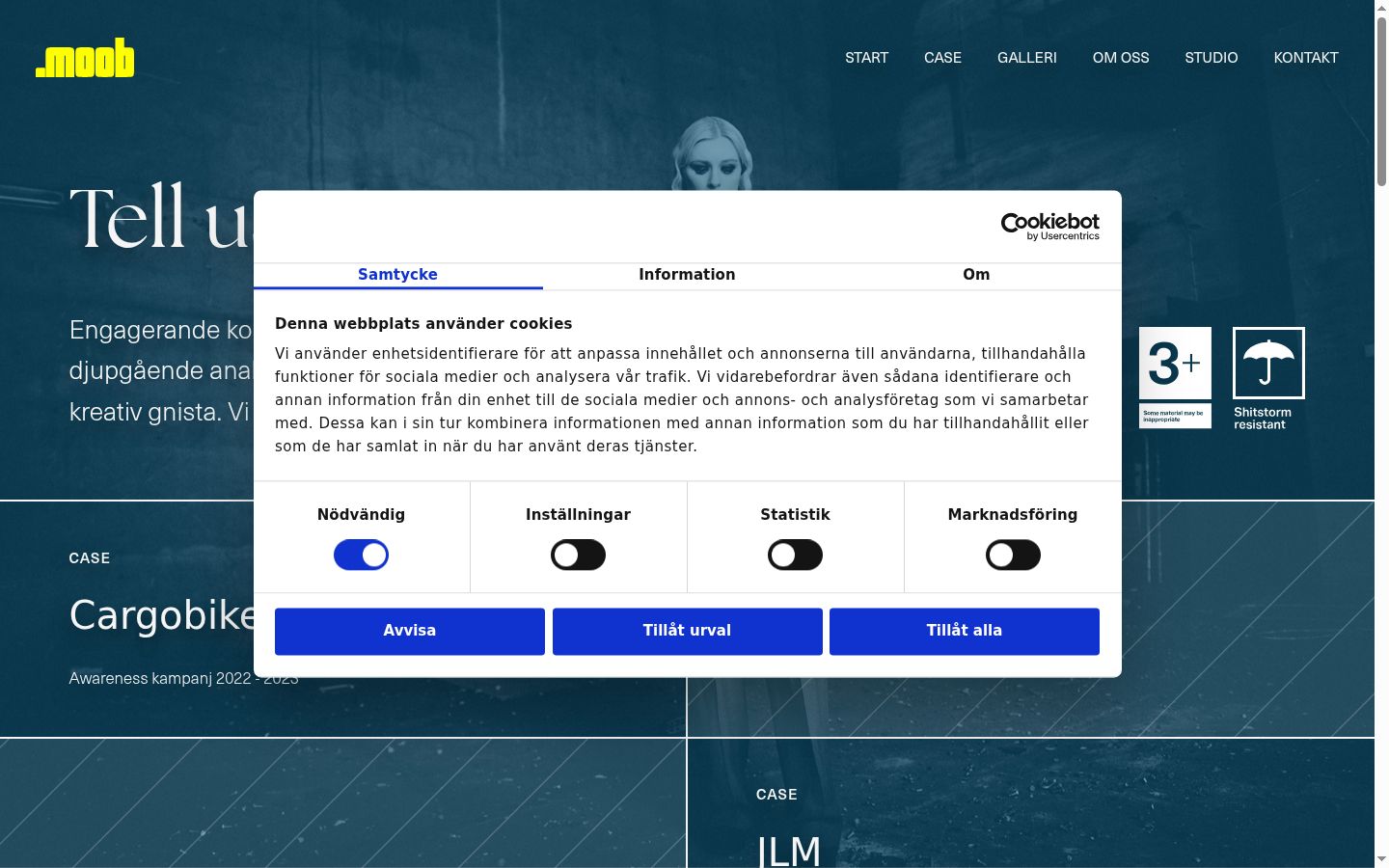The height and width of the screenshot is (868, 1389).
Task: Reject cookies with the Avvisa button
Action: tap(410, 631)
